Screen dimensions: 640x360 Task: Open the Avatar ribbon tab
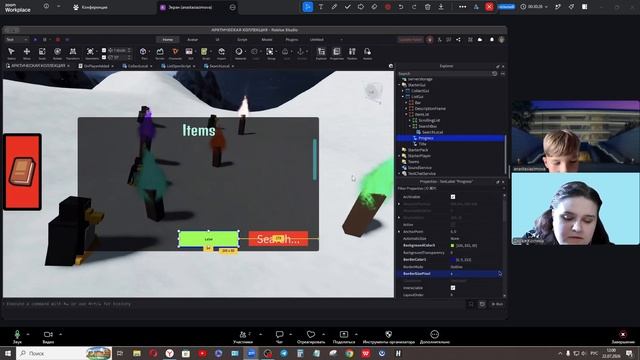pos(192,40)
